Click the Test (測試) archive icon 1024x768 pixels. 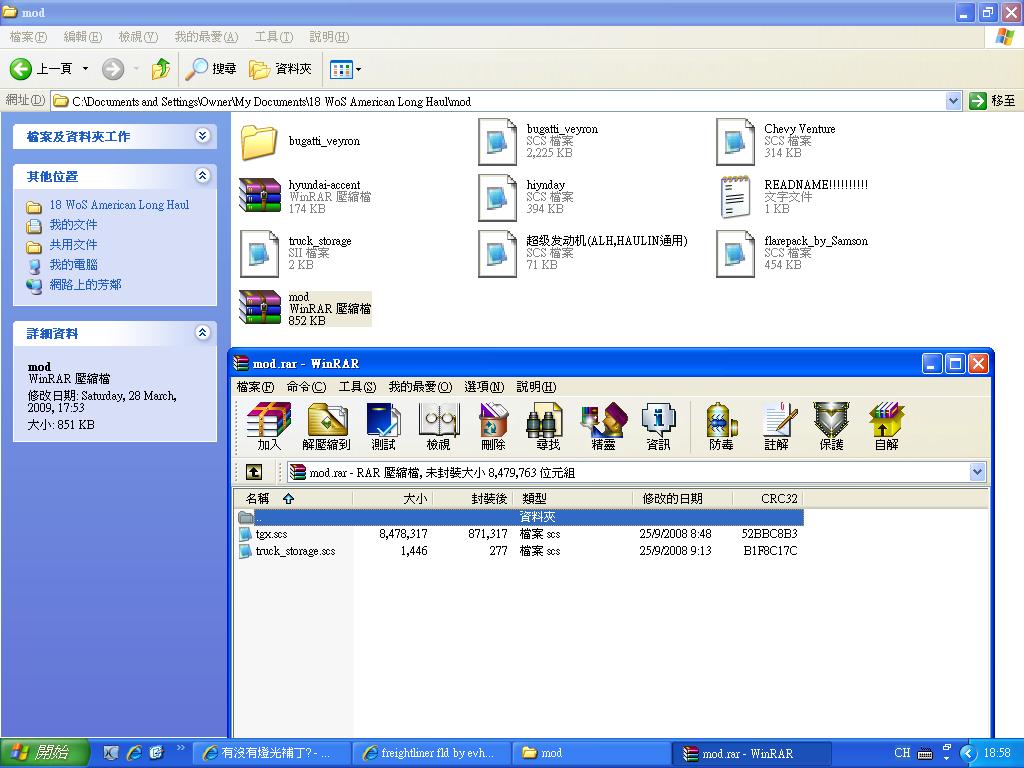click(383, 425)
